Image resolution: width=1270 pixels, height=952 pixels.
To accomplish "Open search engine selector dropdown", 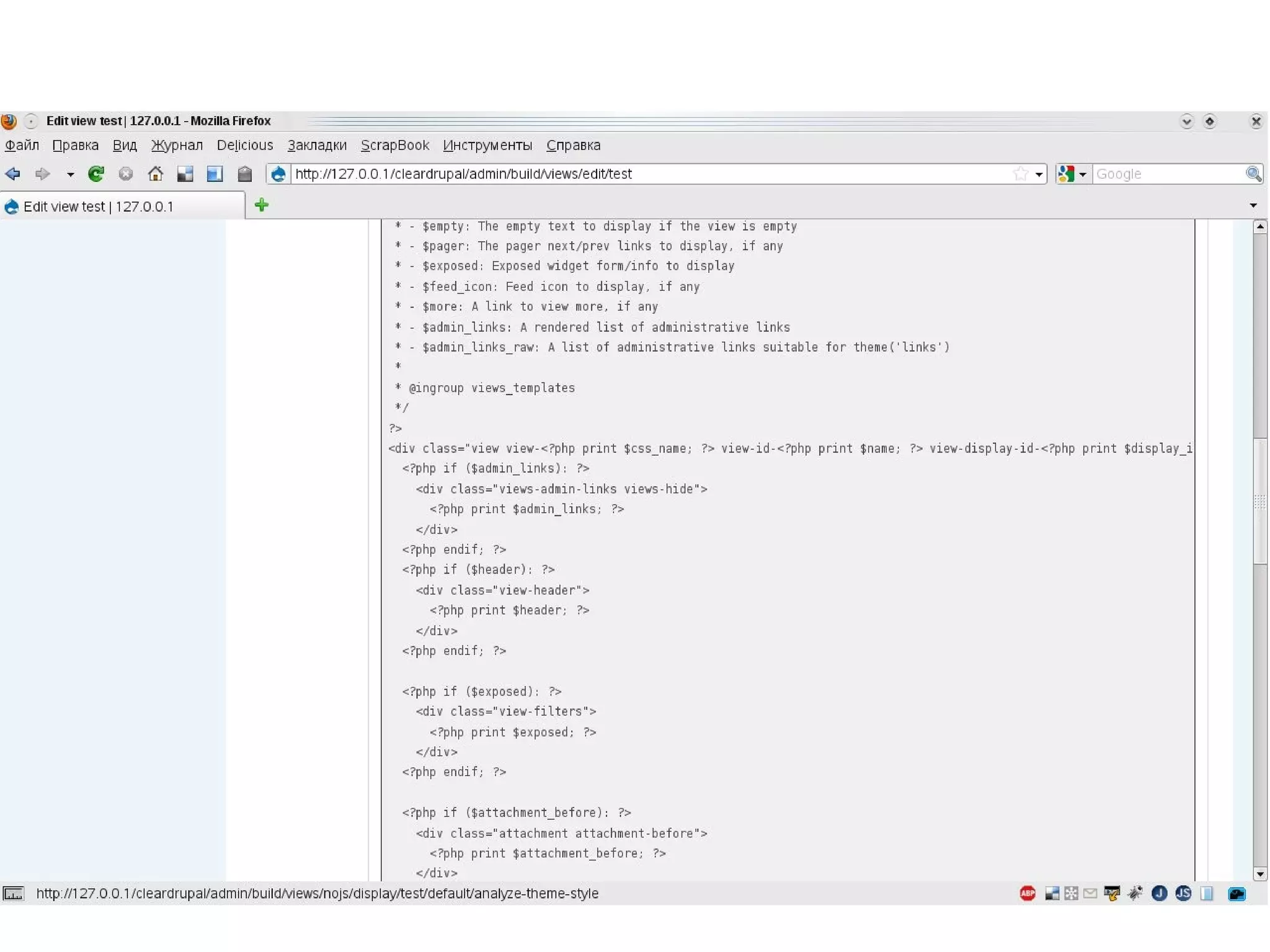I will click(x=1082, y=175).
